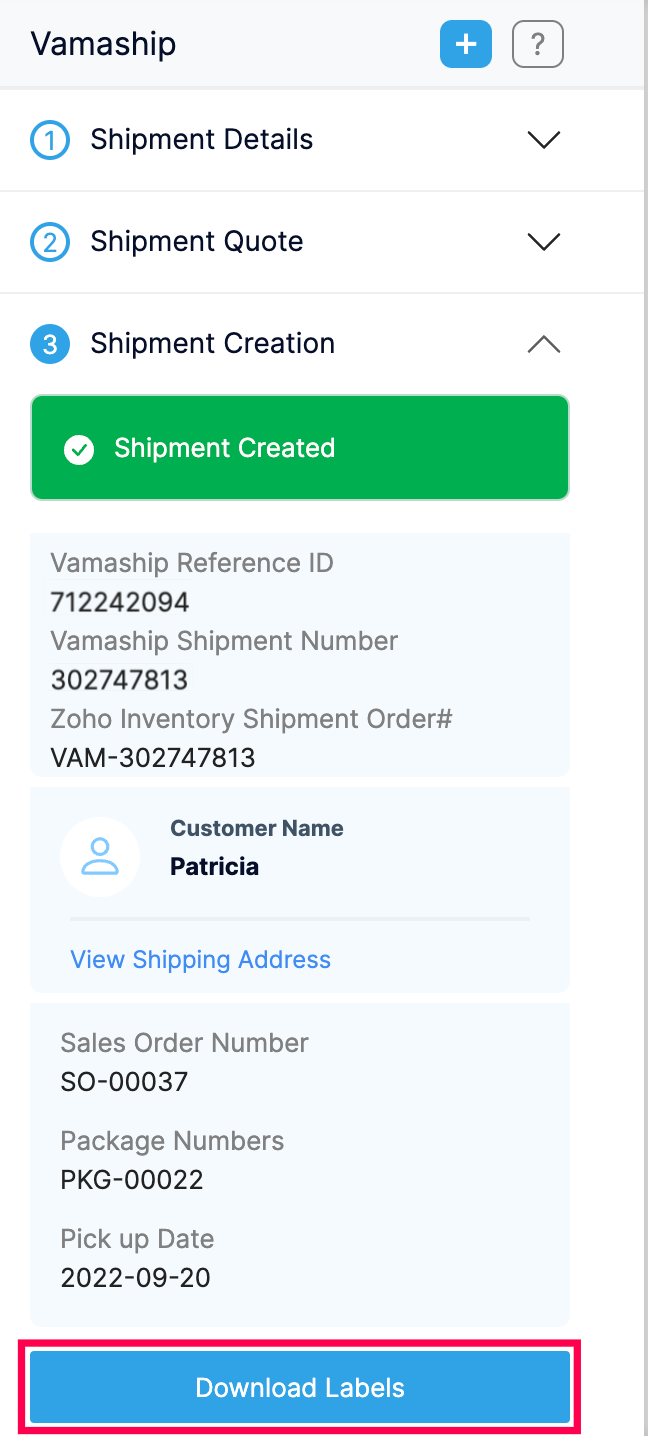This screenshot has width=648, height=1436.
Task: Click the step 3 filled circle icon
Action: (x=50, y=344)
